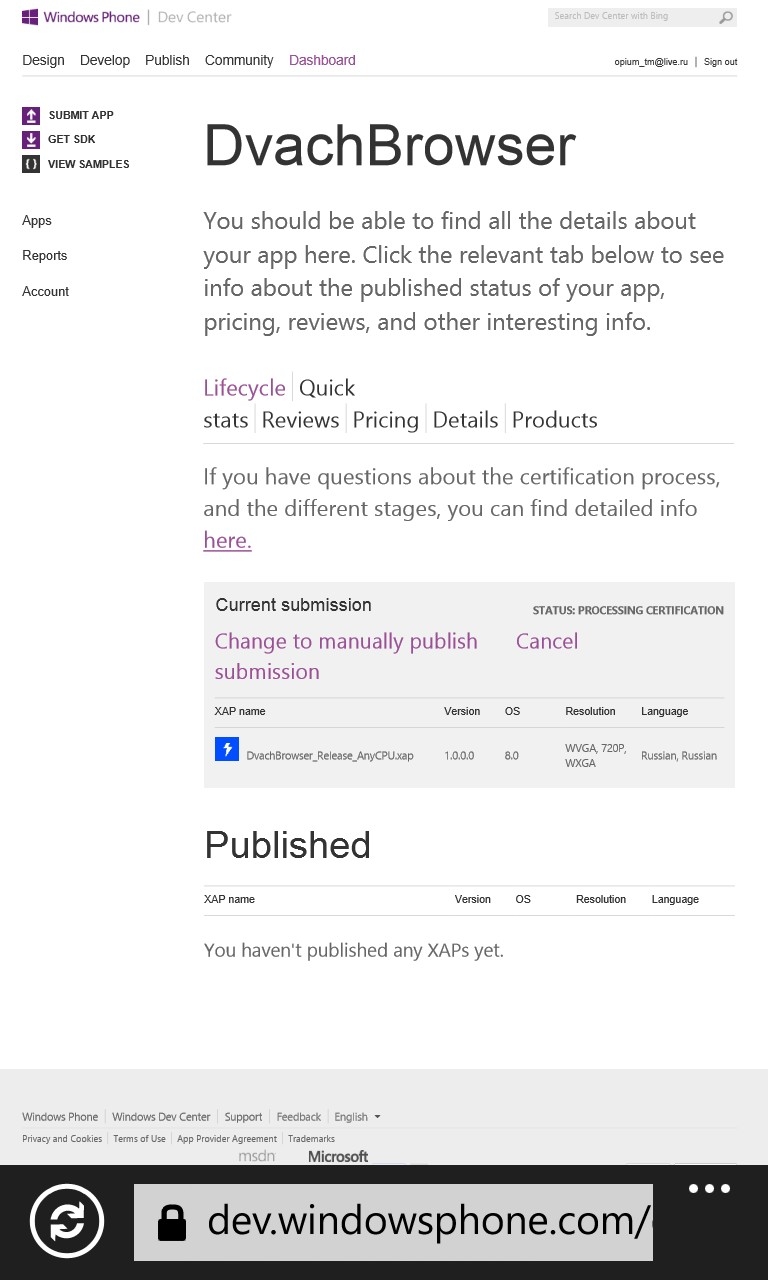Click the padlock icon in address bar
Viewport: 768px width, 1280px height.
[172, 1222]
